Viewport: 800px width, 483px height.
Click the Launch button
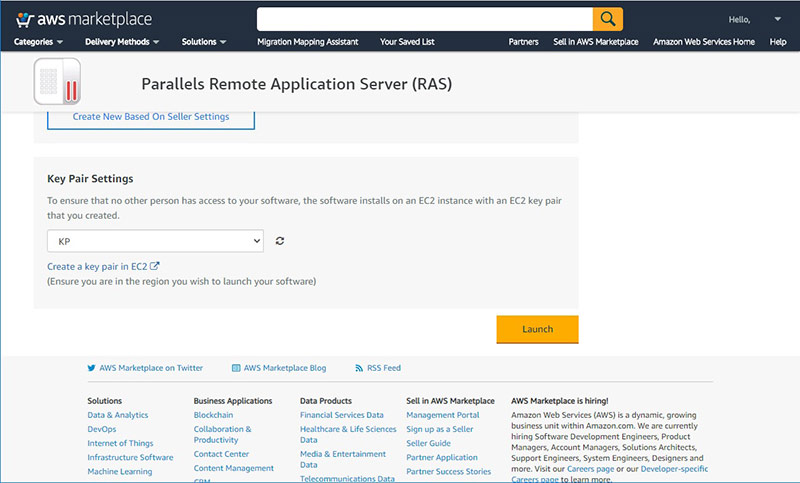[537, 329]
